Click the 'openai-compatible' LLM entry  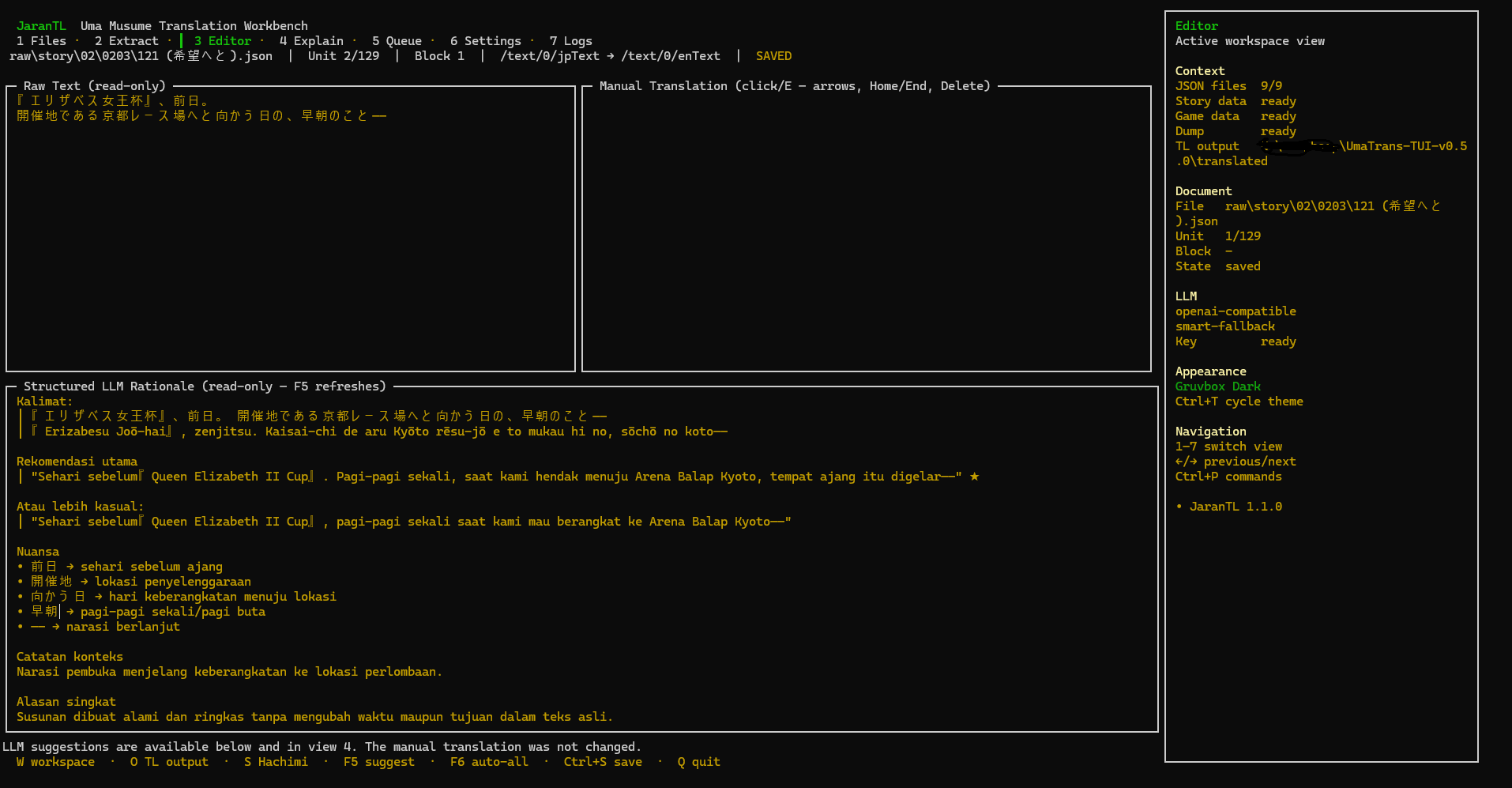tap(1236, 311)
